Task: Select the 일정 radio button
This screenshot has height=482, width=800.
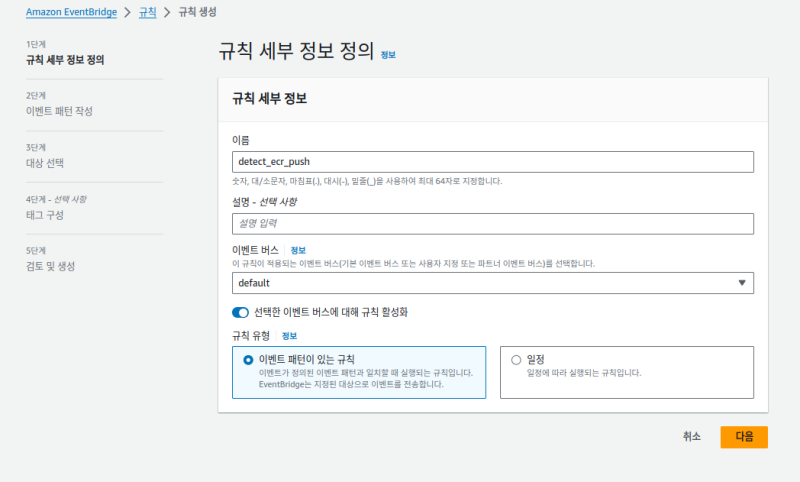Action: click(516, 359)
